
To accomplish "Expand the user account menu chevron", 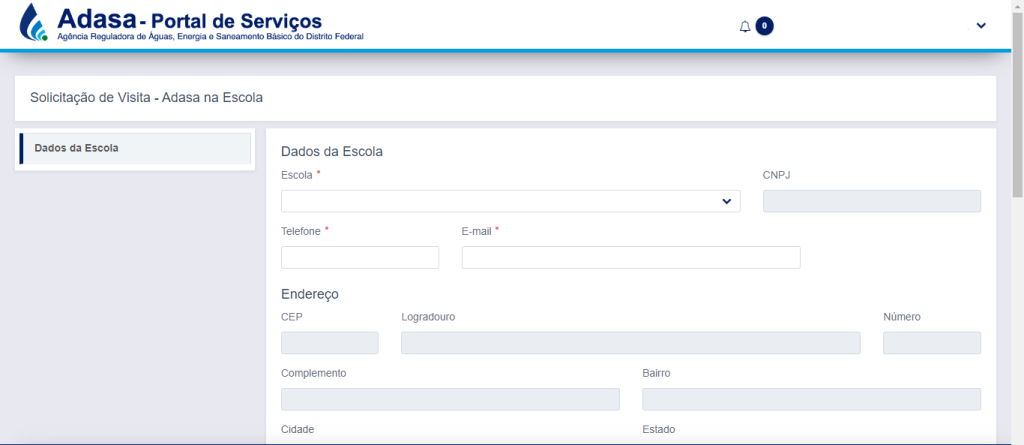I will [981, 25].
